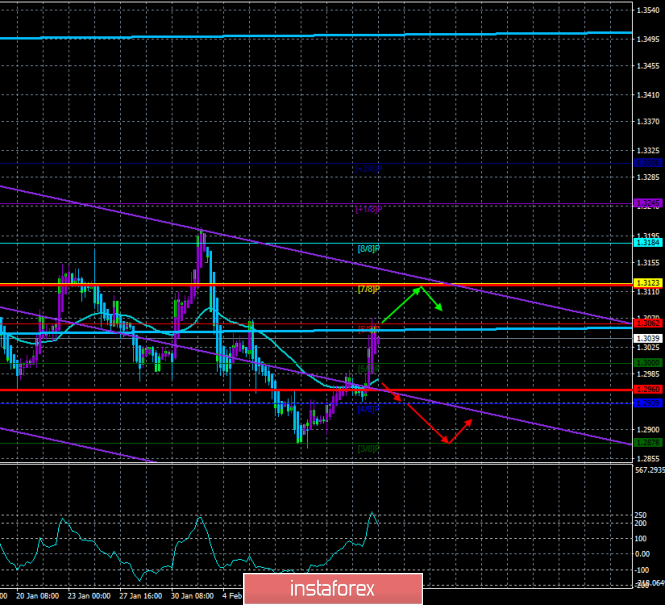
Task: Click the cyan 1.3184 price tag
Action: coord(648,243)
